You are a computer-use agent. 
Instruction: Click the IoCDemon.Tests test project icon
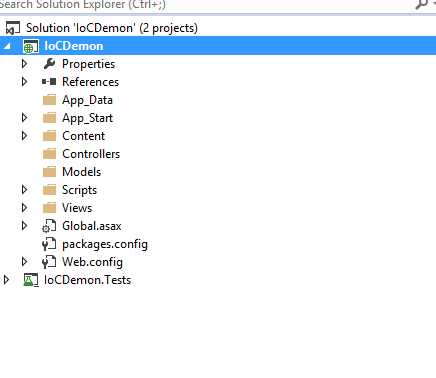coord(31,280)
